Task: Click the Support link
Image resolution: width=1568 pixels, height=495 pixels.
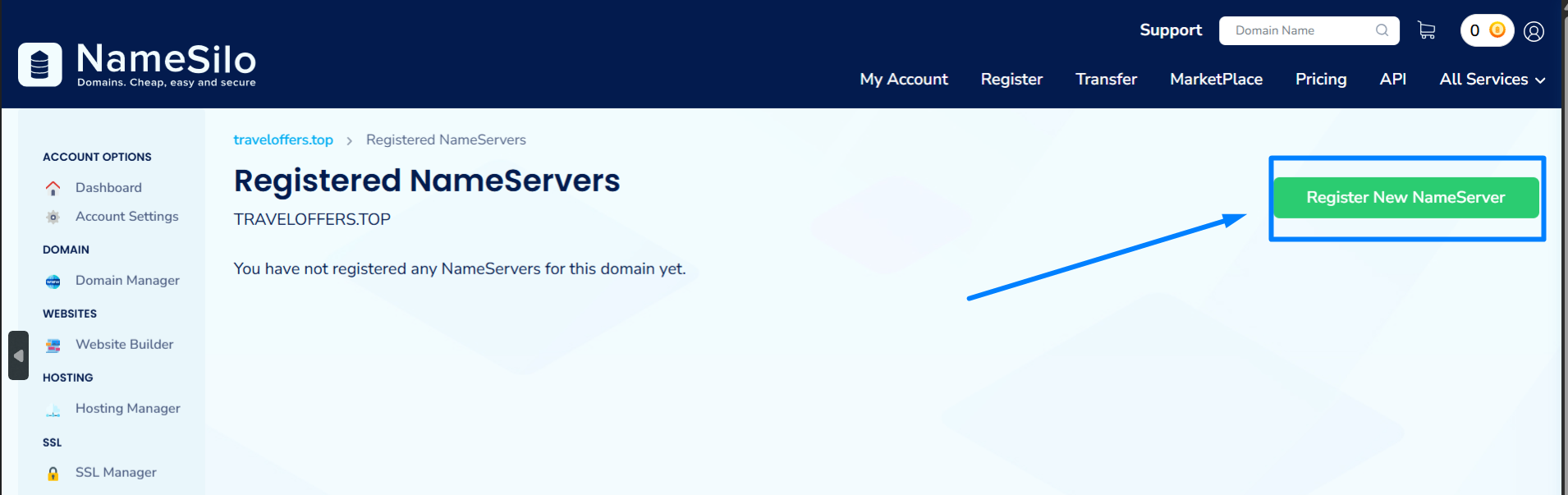Action: tap(1171, 30)
